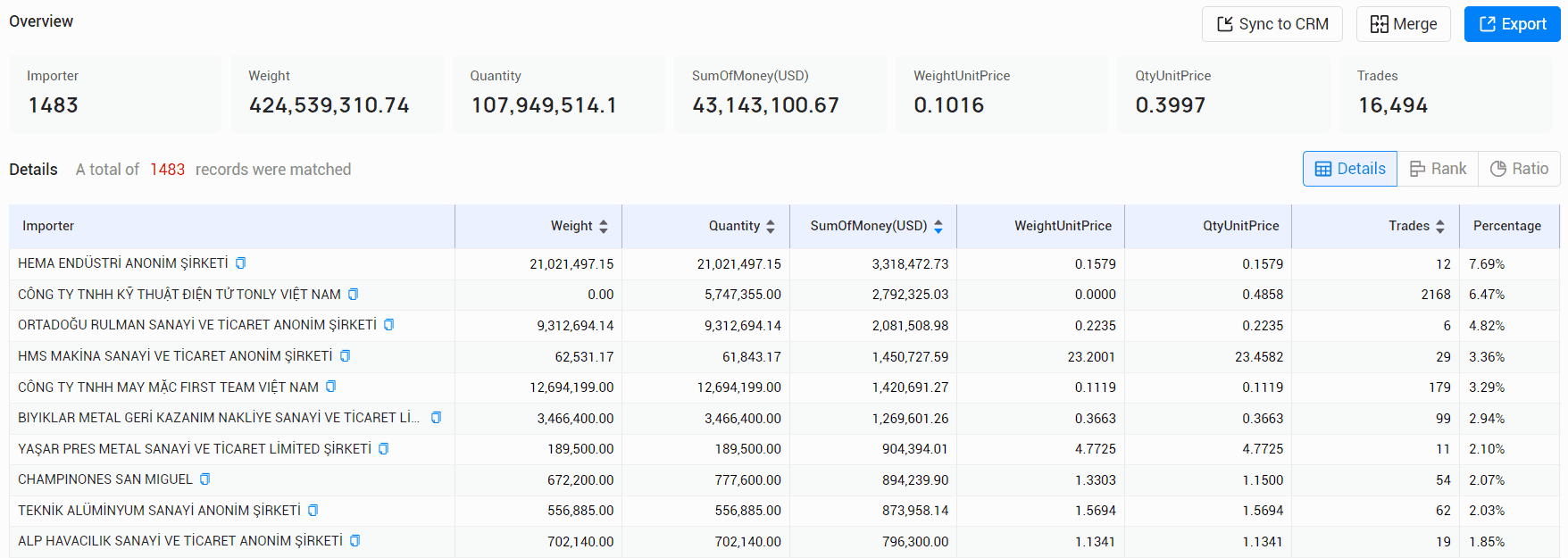Image resolution: width=1568 pixels, height=558 pixels.
Task: Copy icon beside BIYIKLAR METAL GERİ KAZANIM
Action: (436, 418)
